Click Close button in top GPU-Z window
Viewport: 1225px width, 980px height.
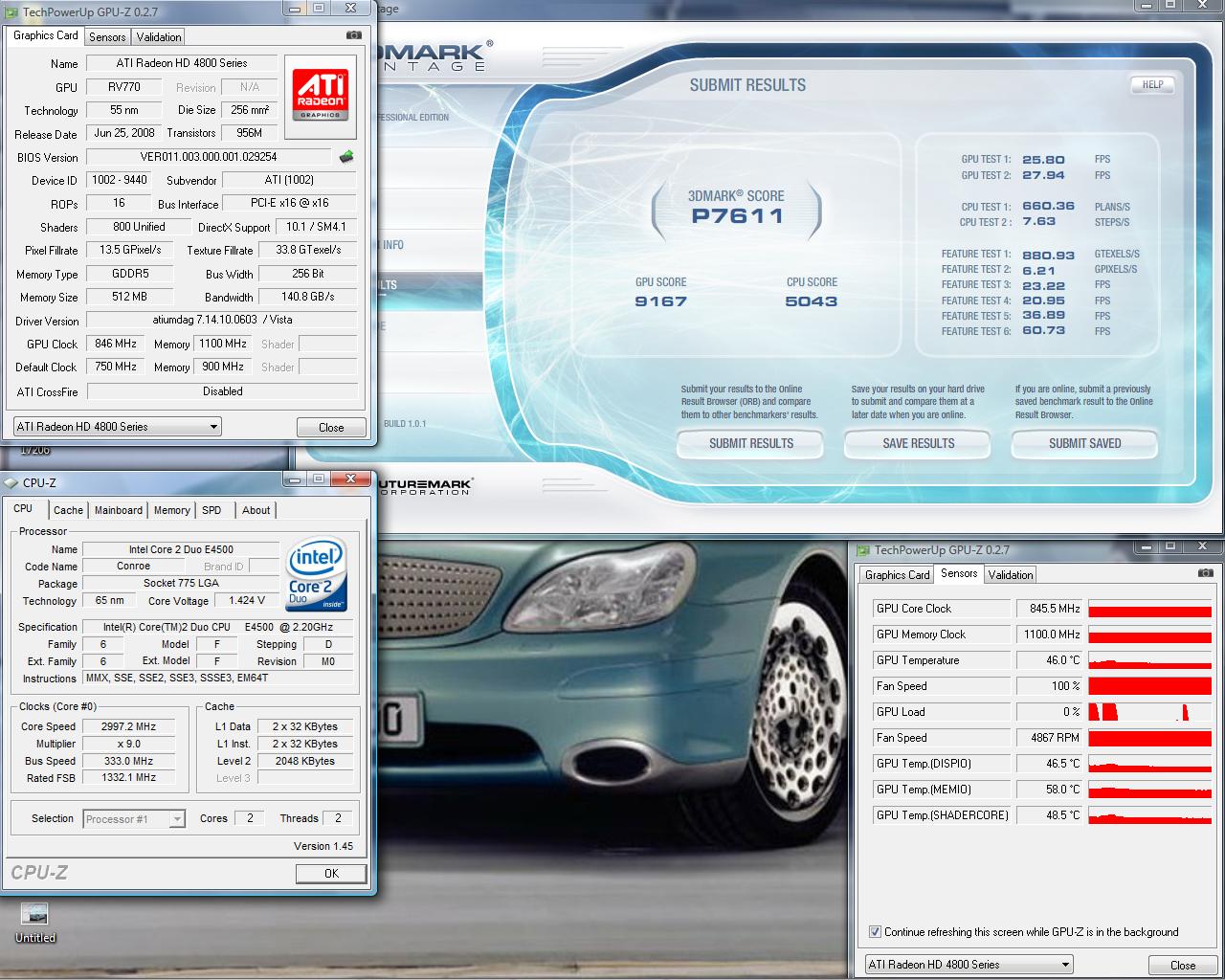coord(331,428)
